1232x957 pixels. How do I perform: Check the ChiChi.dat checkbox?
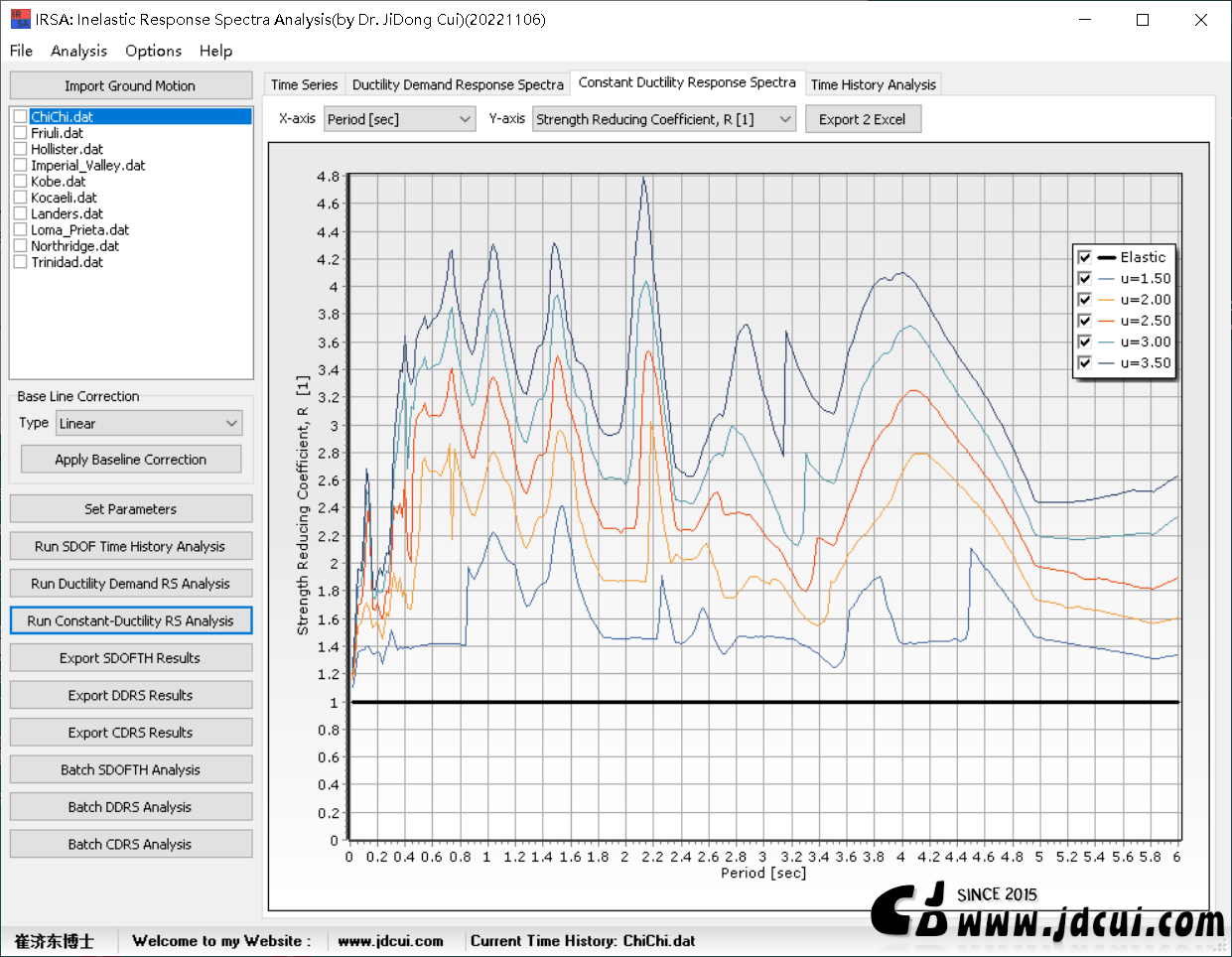[20, 117]
